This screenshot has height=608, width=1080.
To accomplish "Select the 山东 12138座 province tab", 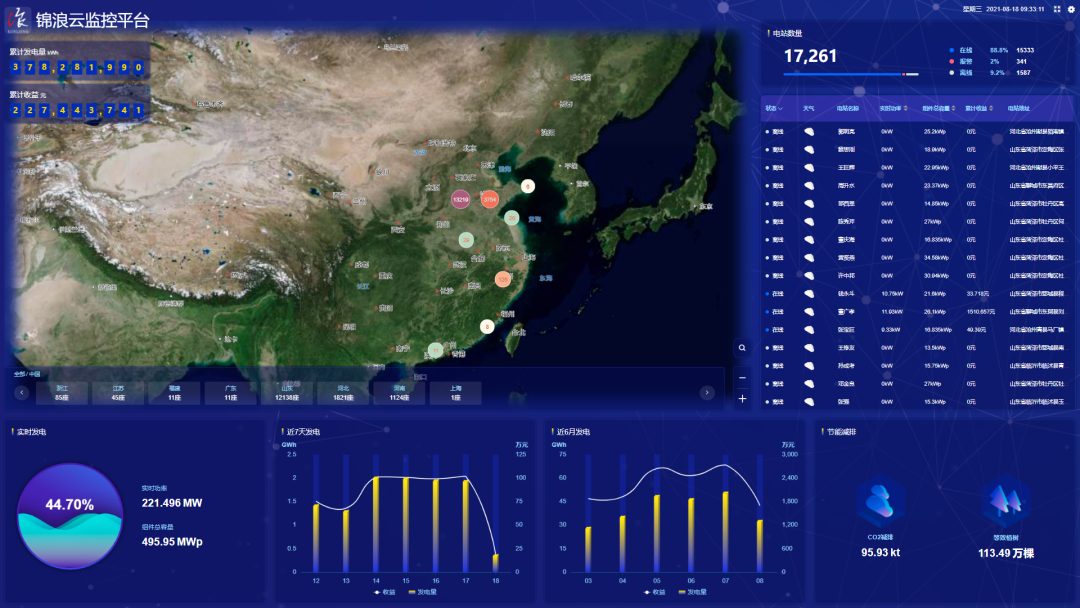I will click(x=287, y=393).
